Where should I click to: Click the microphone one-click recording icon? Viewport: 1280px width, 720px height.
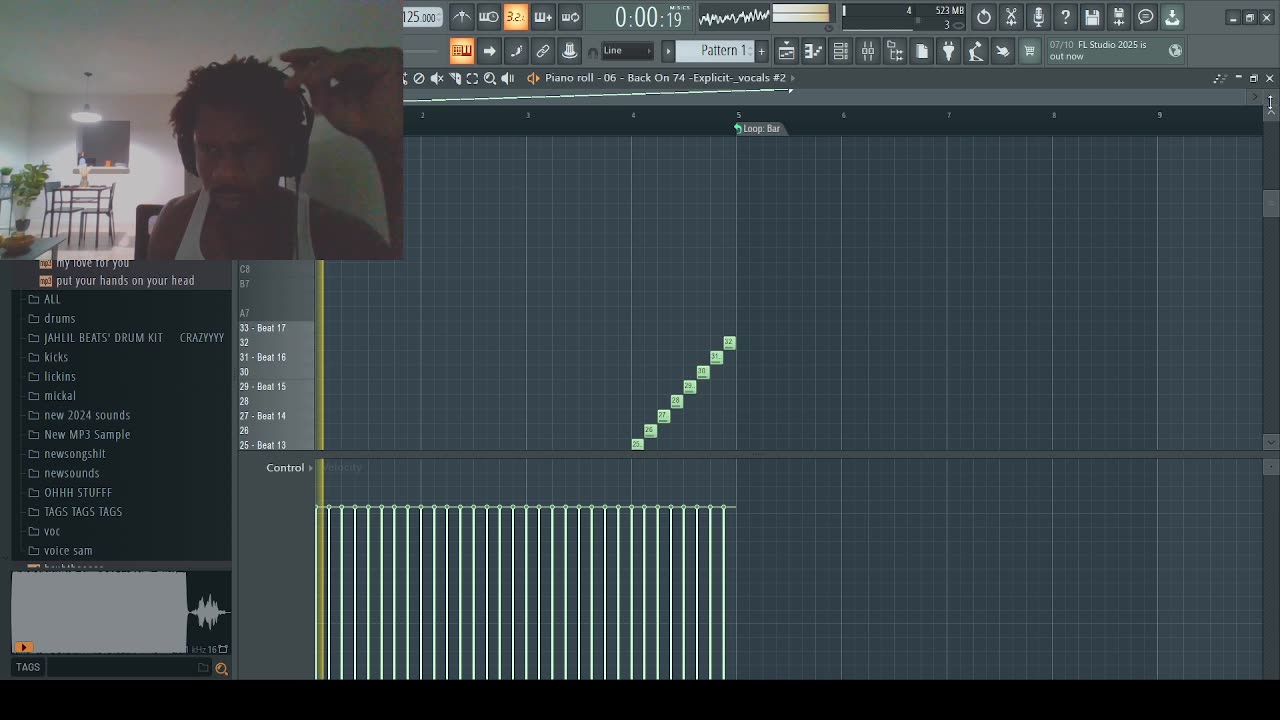(1038, 17)
